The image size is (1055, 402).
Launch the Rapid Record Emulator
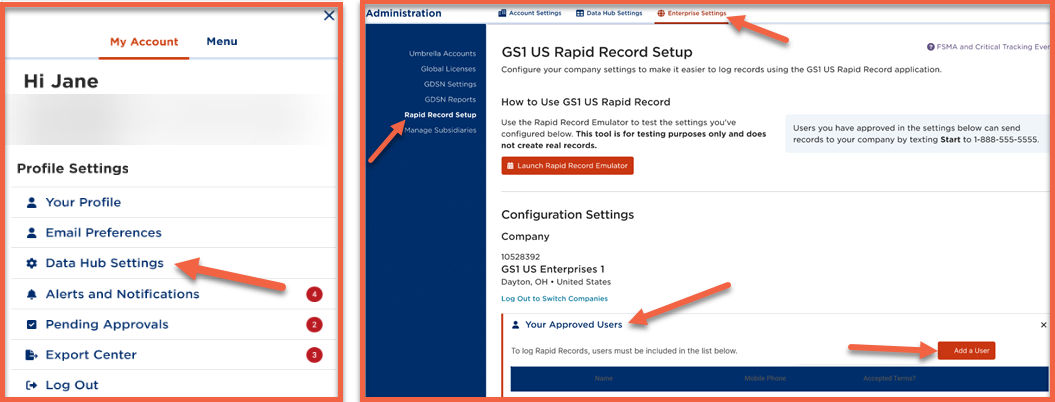point(567,165)
